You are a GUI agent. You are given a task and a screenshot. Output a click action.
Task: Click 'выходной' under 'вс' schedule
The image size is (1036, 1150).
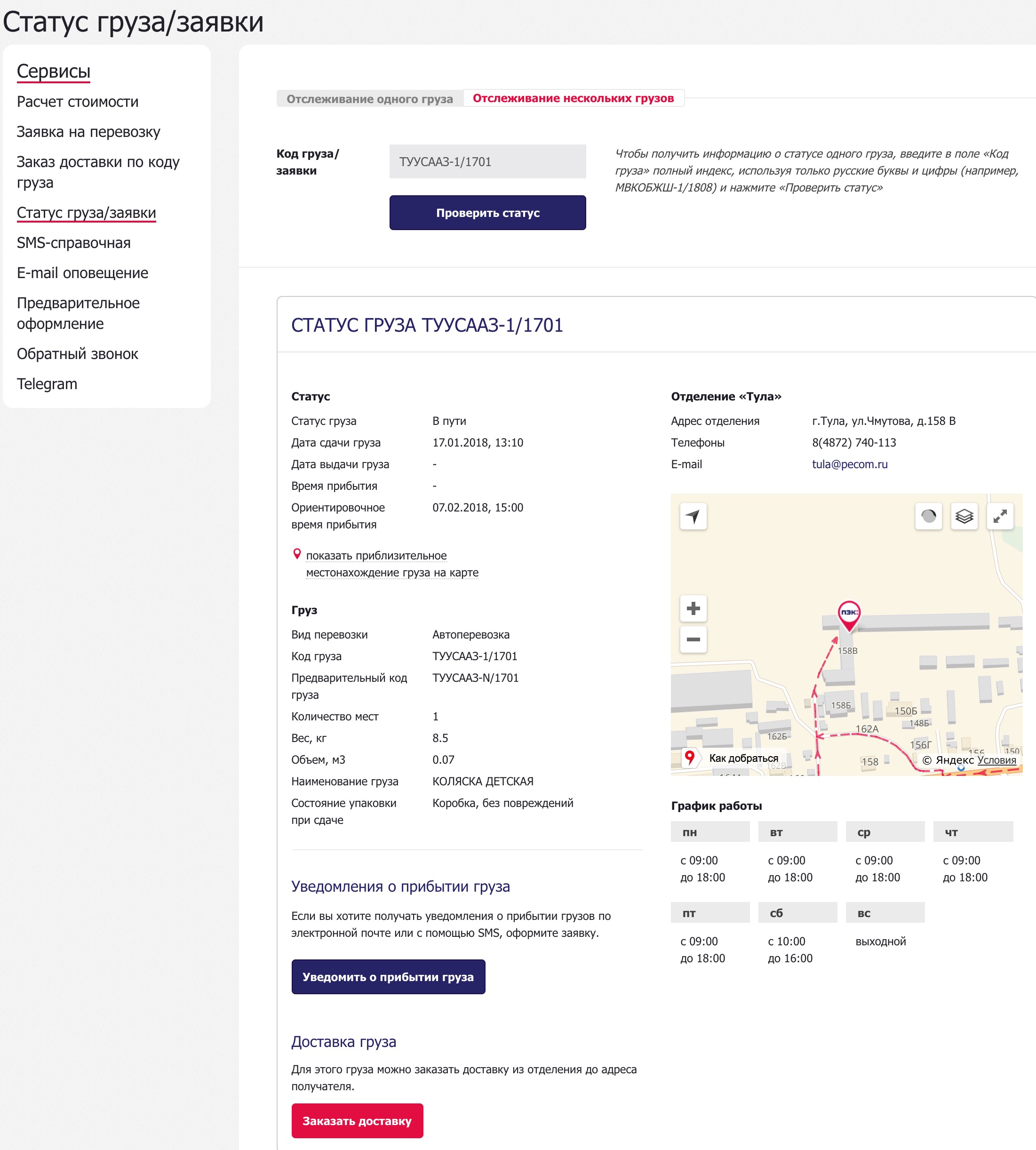881,942
